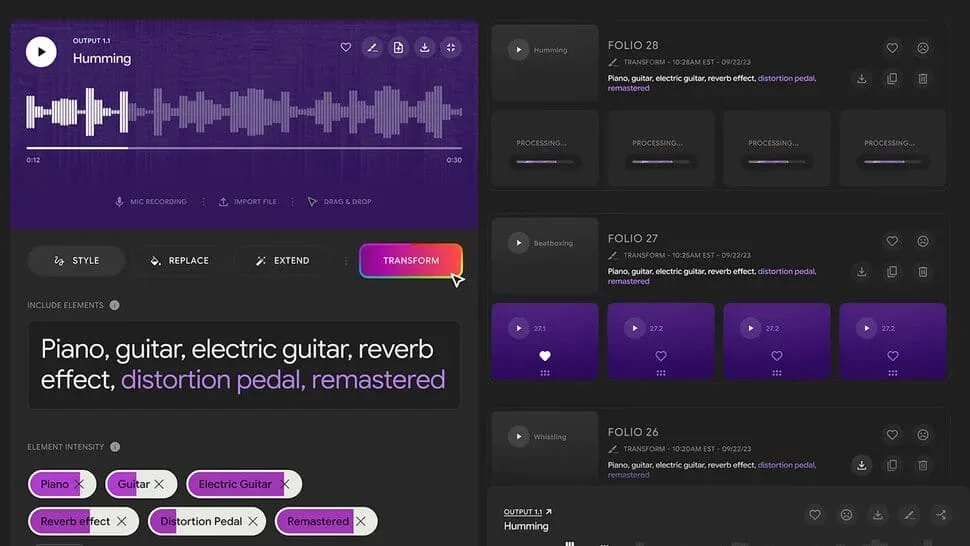Remove the Electric Guitar element chip

(285, 484)
